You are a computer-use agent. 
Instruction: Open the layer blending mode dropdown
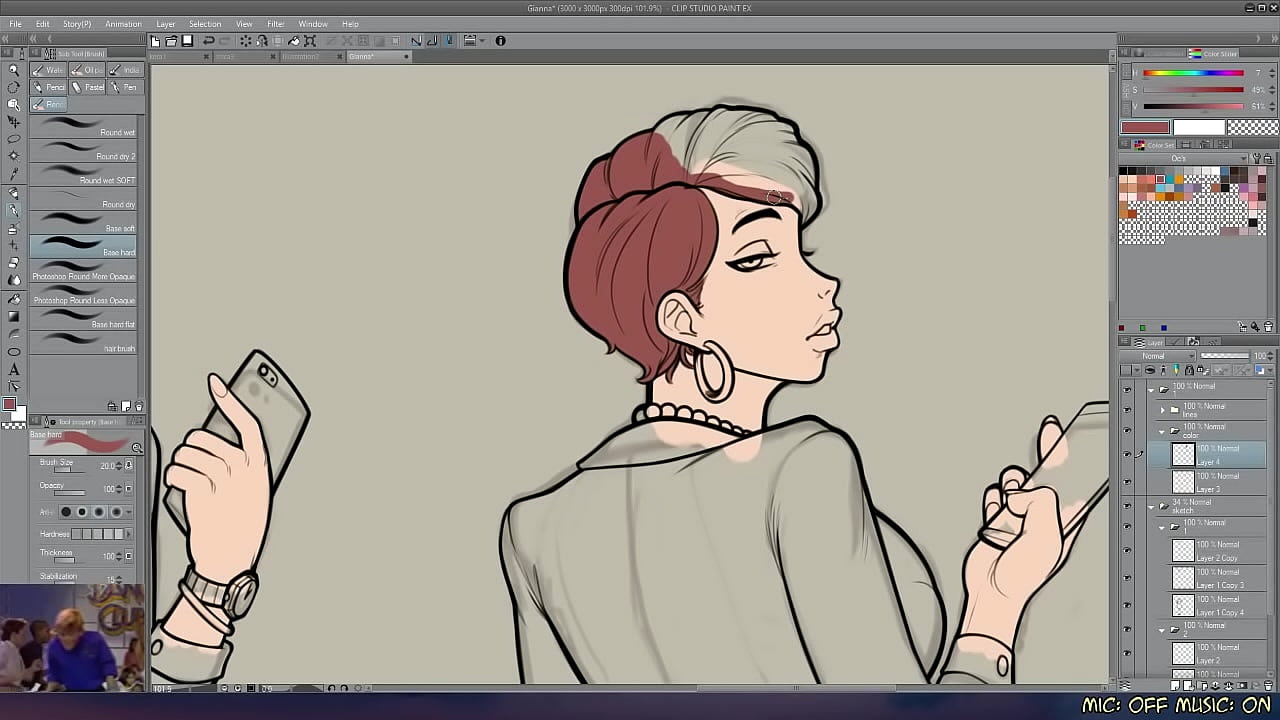[1157, 356]
